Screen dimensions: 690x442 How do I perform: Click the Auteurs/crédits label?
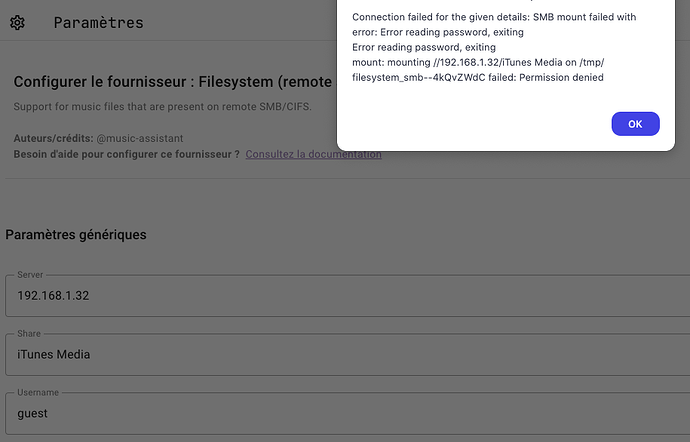click(53, 138)
